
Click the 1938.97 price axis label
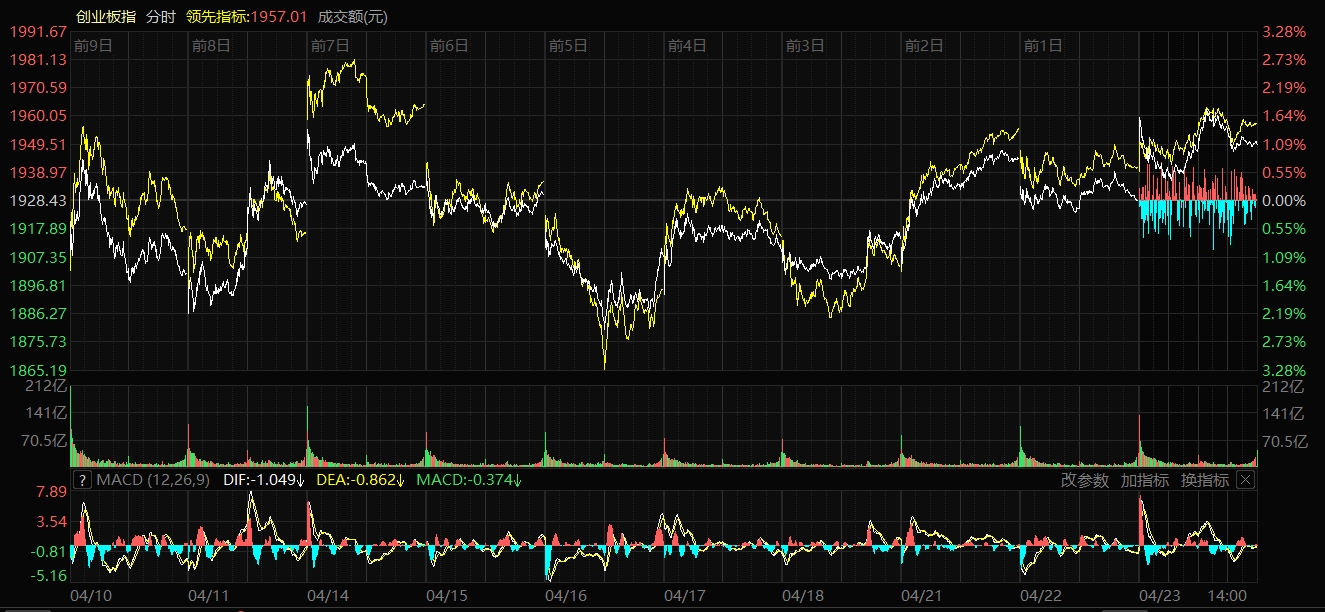[x=37, y=173]
